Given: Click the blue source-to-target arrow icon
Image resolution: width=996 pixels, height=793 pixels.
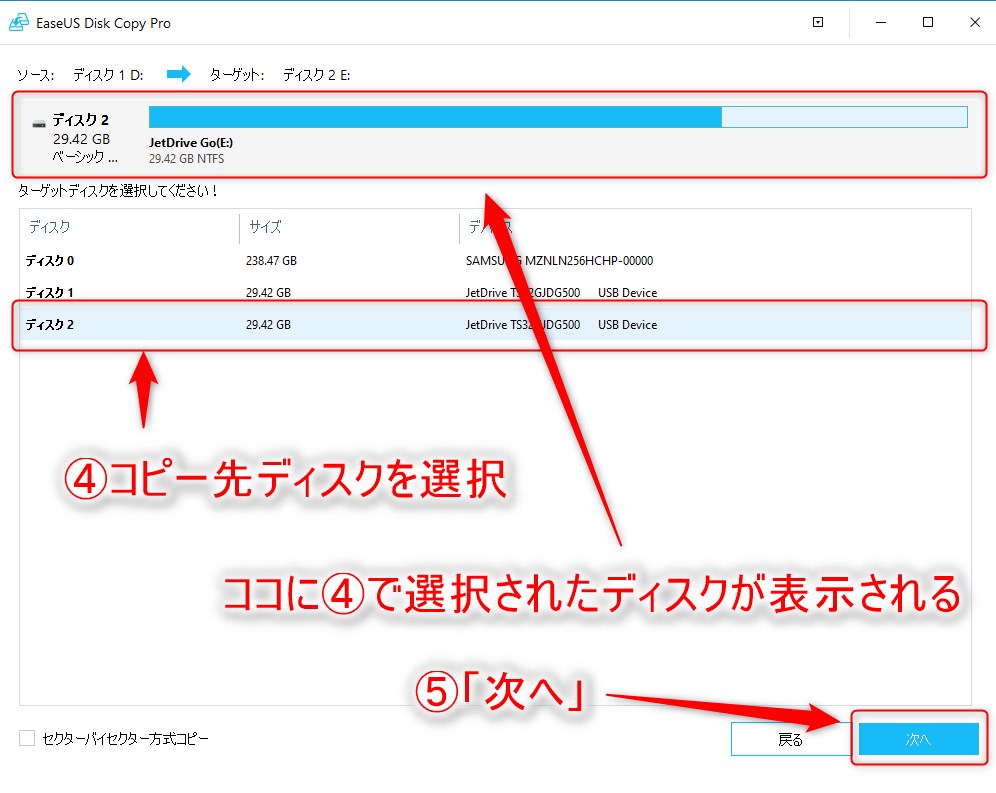Looking at the screenshot, I should click(178, 74).
